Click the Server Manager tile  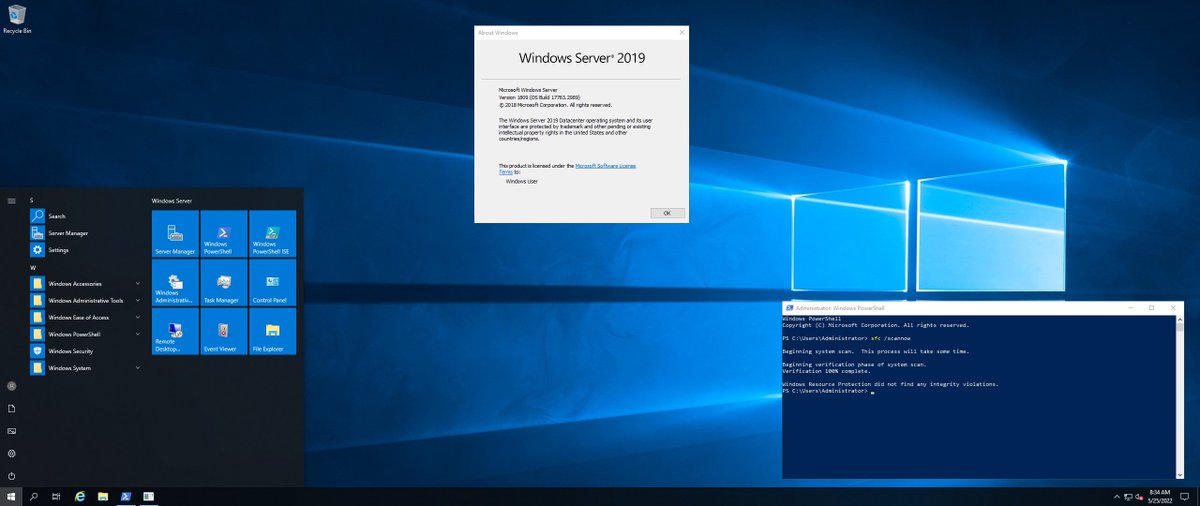pos(175,234)
